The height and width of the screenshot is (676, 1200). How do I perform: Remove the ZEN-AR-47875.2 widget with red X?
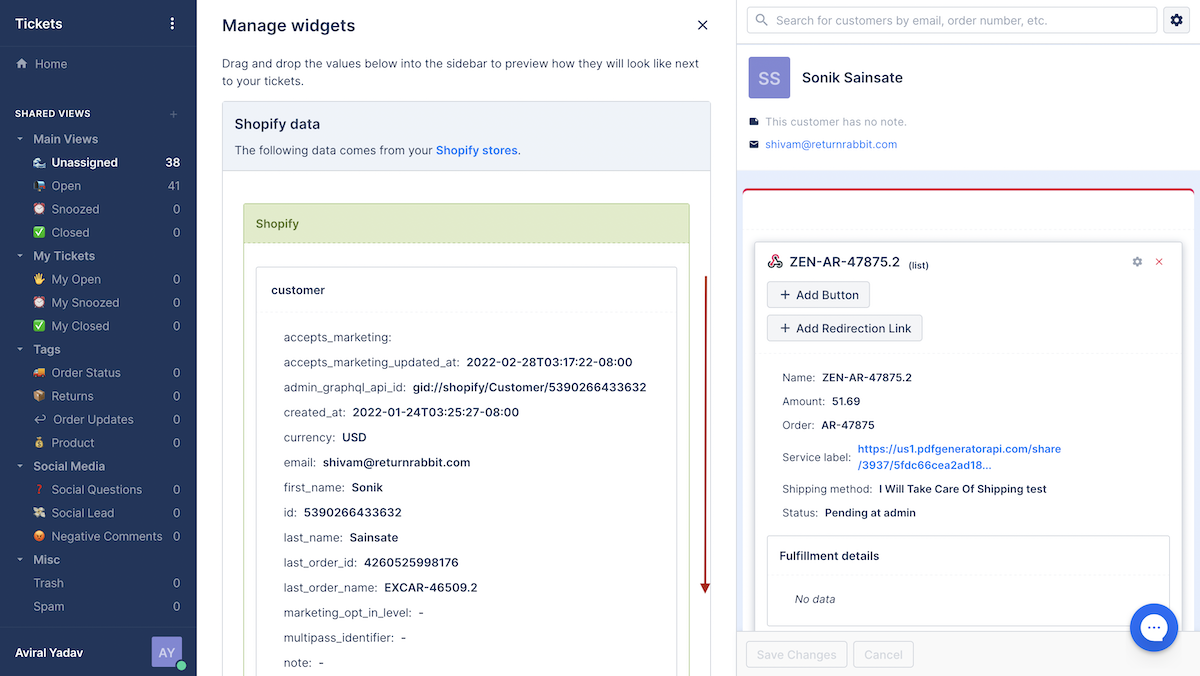(1159, 262)
